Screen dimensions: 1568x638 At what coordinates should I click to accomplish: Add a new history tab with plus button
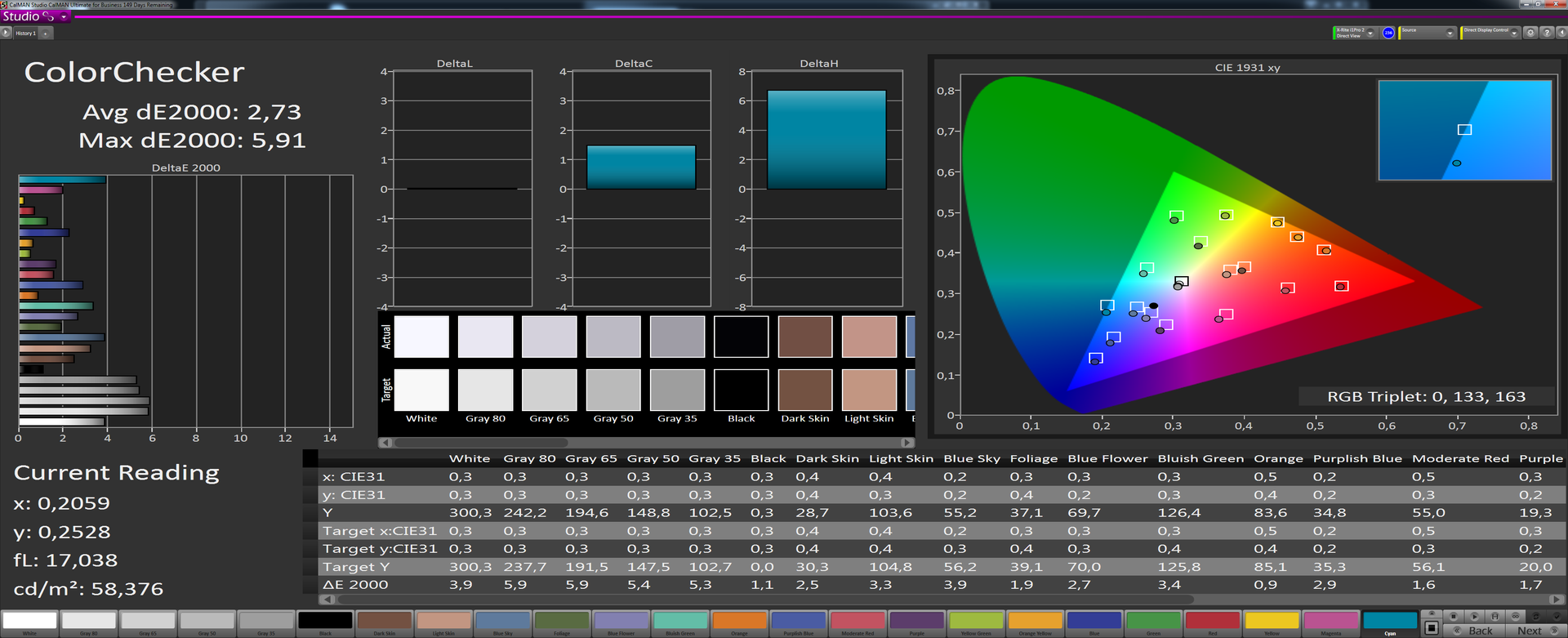46,33
